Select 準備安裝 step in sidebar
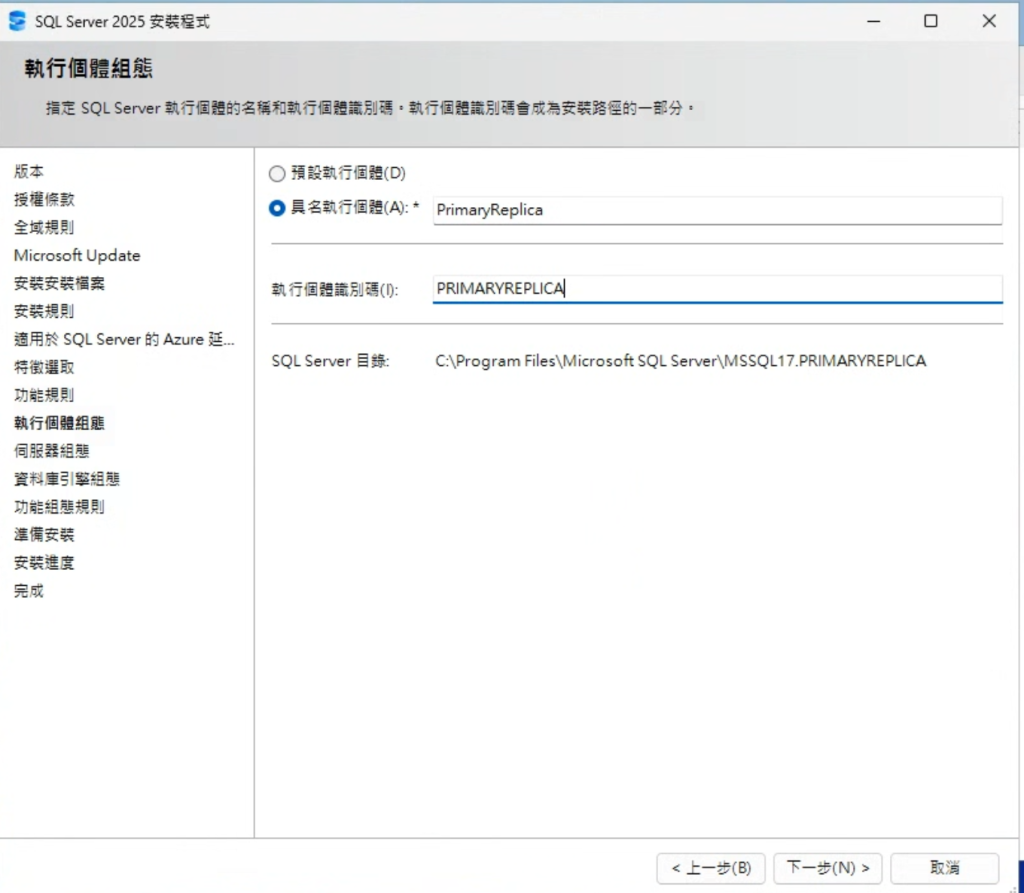 tap(44, 535)
